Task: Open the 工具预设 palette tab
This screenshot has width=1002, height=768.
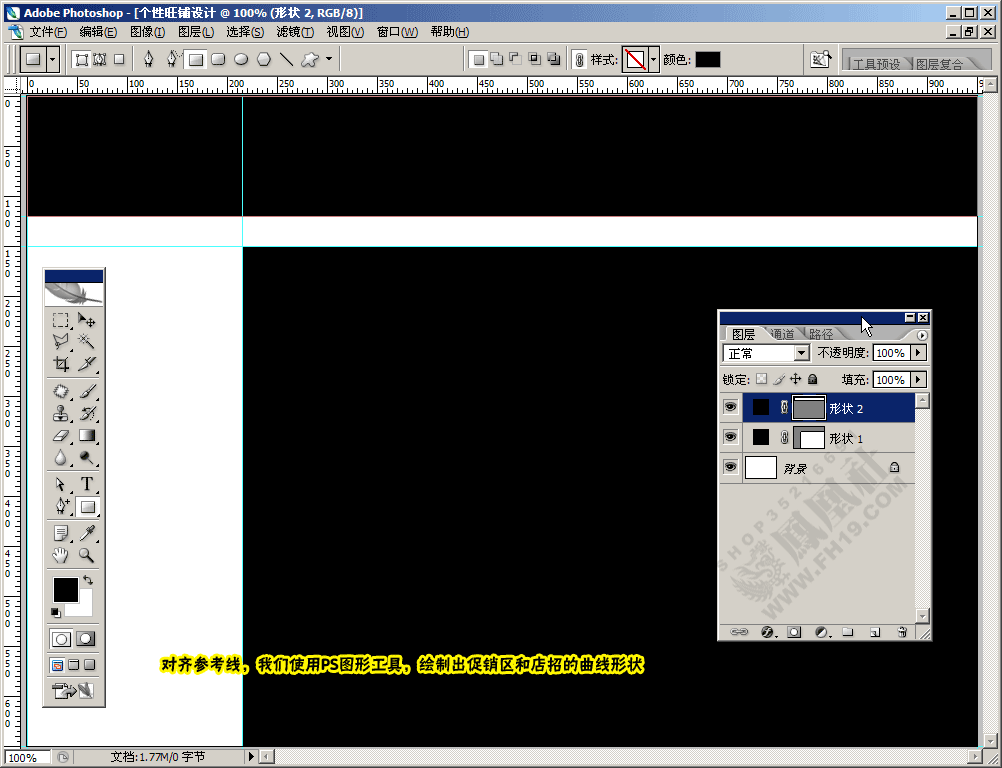Action: tap(876, 63)
